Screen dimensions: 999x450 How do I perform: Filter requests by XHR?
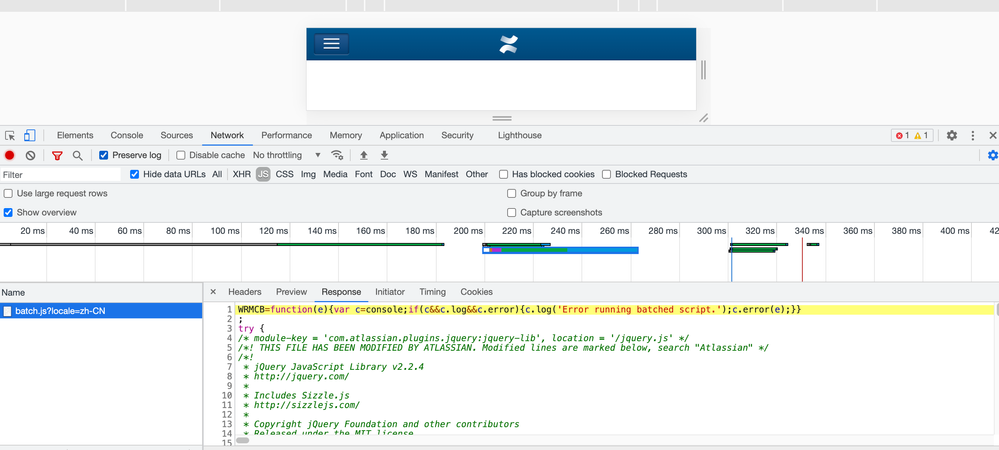pyautogui.click(x=241, y=174)
